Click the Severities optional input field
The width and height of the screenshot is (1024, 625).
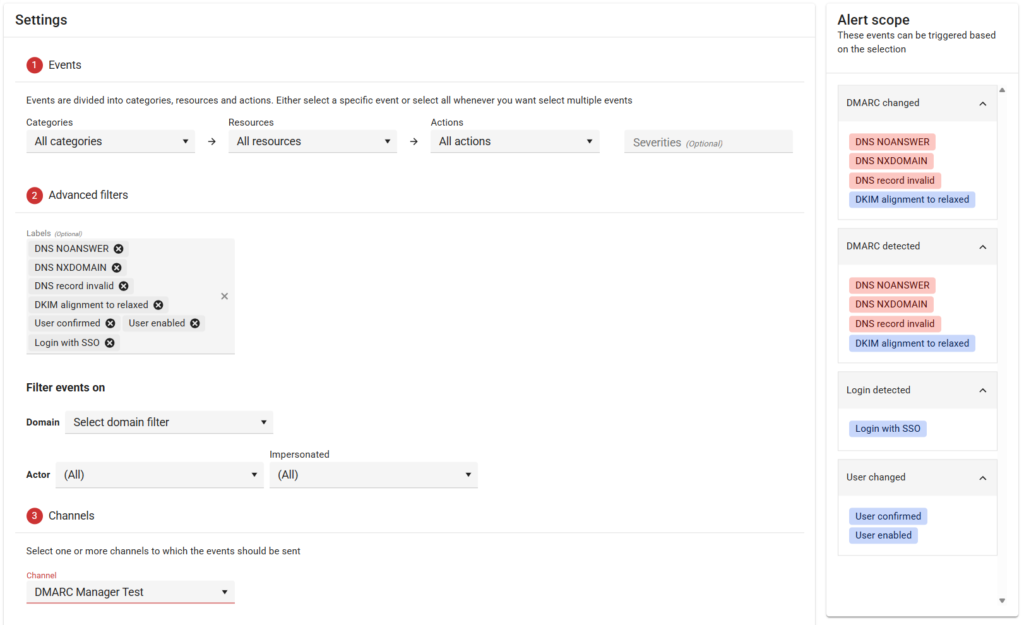(x=708, y=142)
